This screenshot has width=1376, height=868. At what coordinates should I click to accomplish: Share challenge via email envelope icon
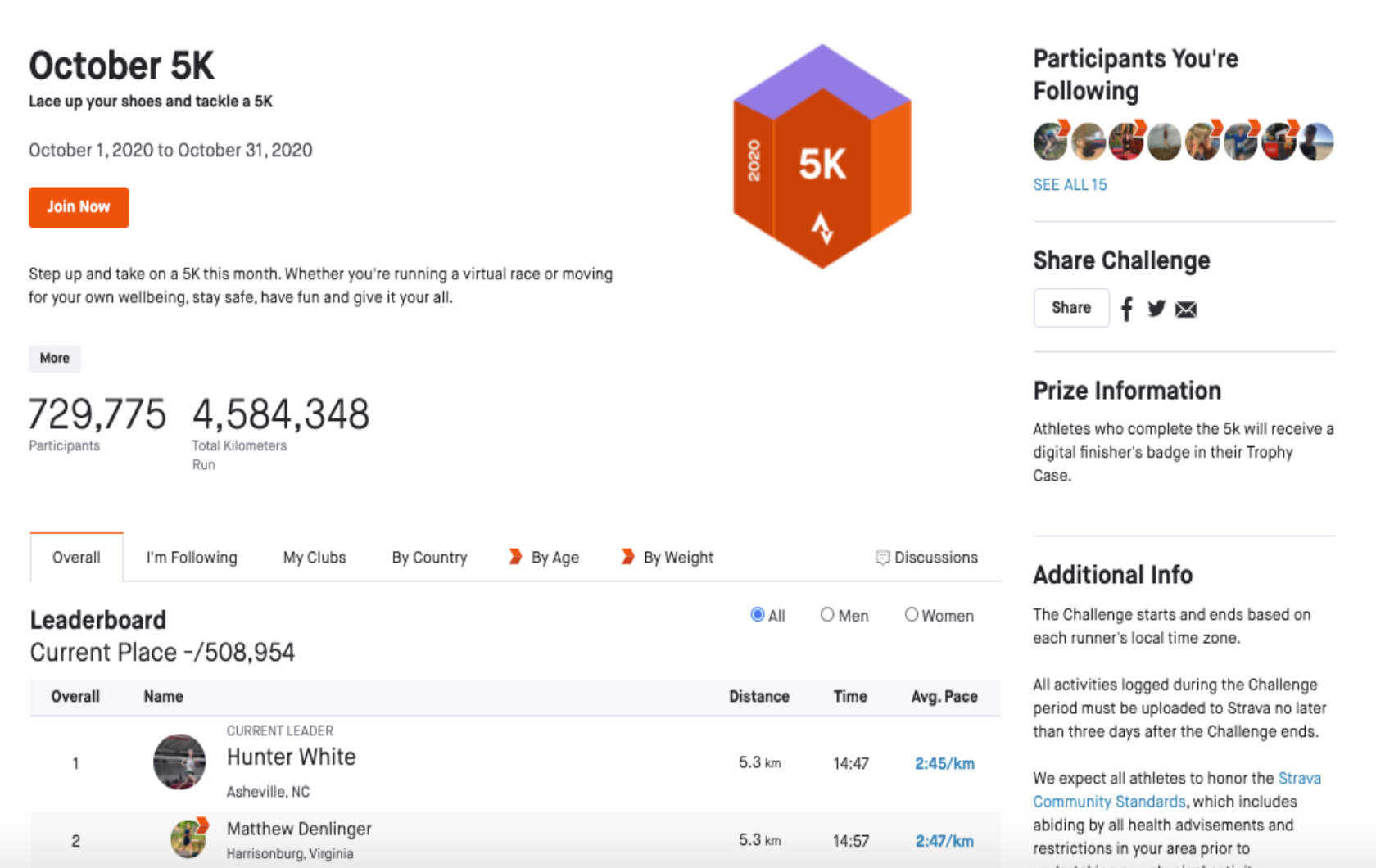coord(1186,309)
